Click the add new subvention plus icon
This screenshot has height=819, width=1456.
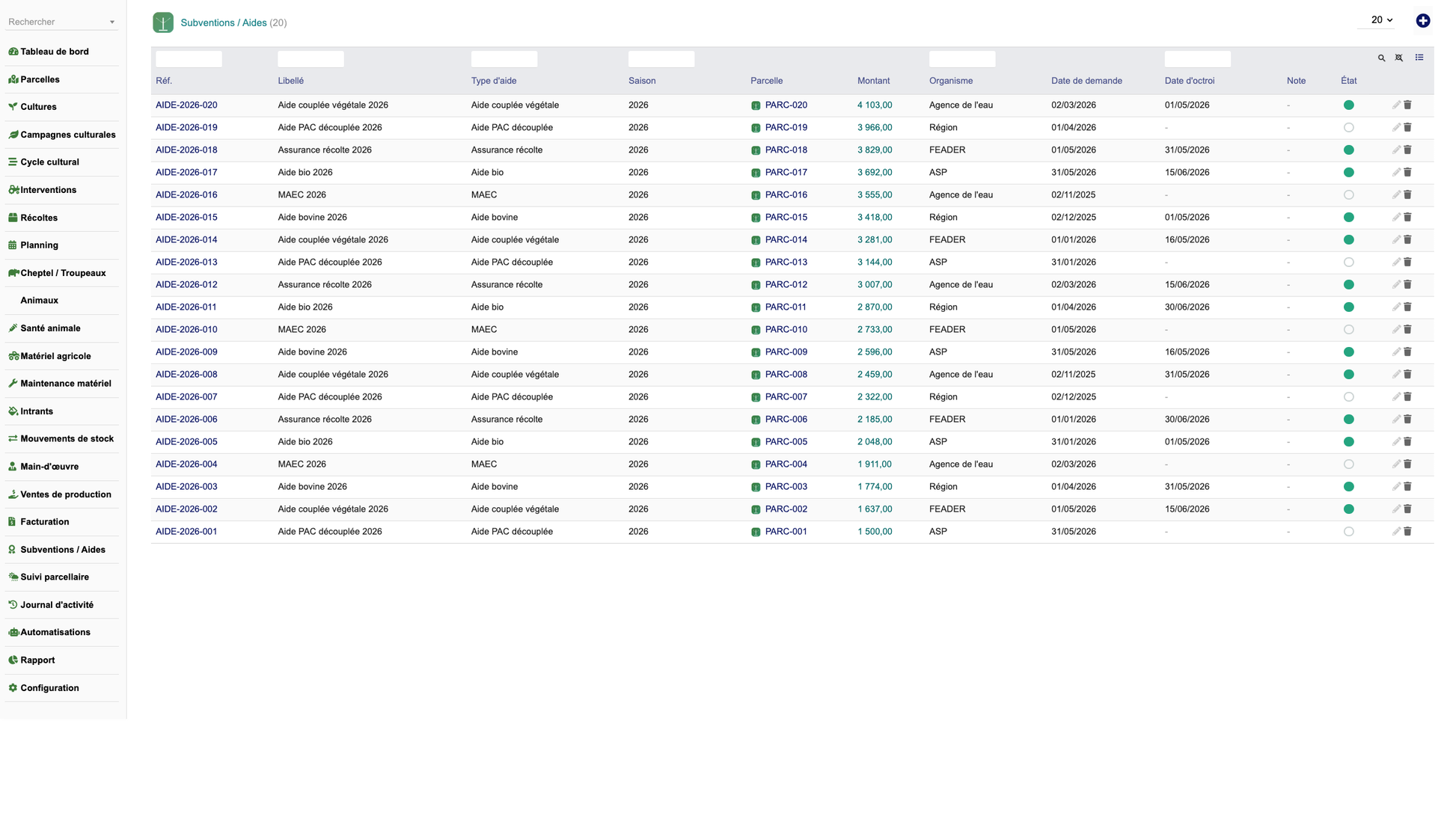point(1422,21)
